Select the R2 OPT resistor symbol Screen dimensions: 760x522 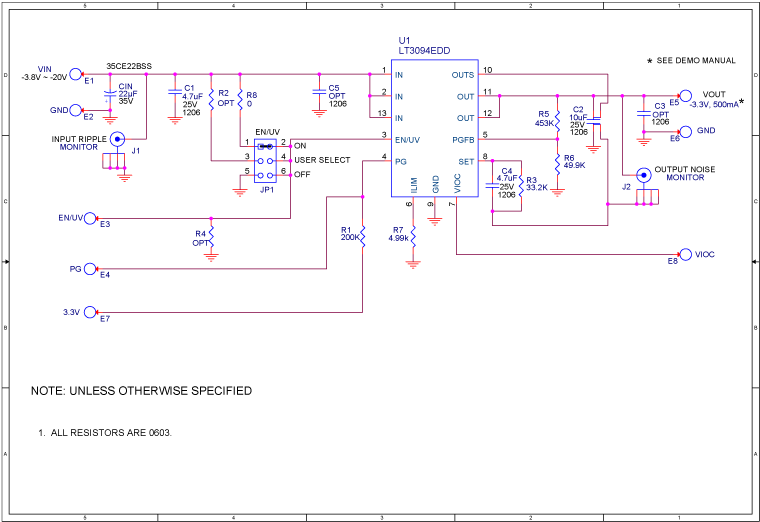click(211, 99)
